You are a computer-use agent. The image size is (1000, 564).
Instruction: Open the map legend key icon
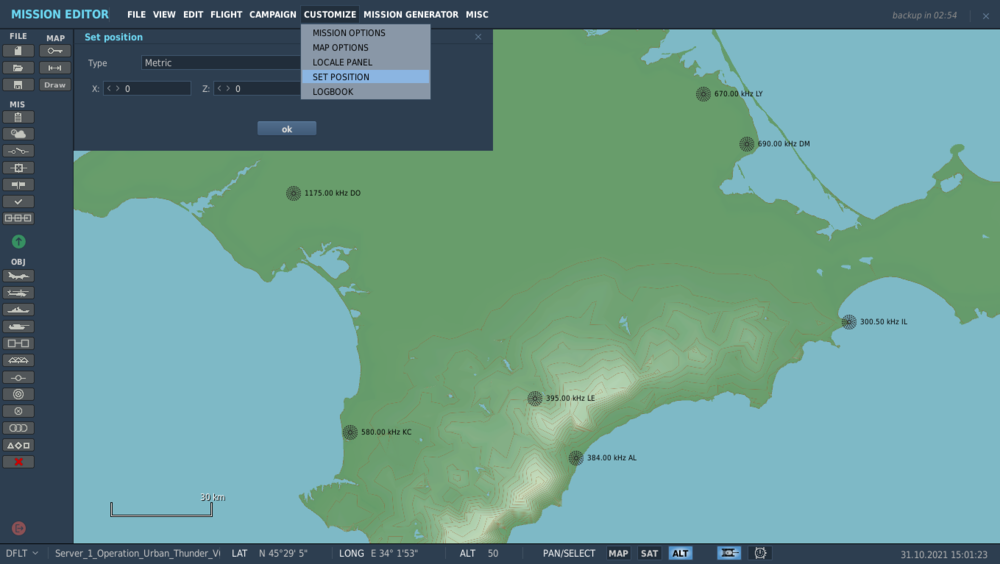click(55, 50)
